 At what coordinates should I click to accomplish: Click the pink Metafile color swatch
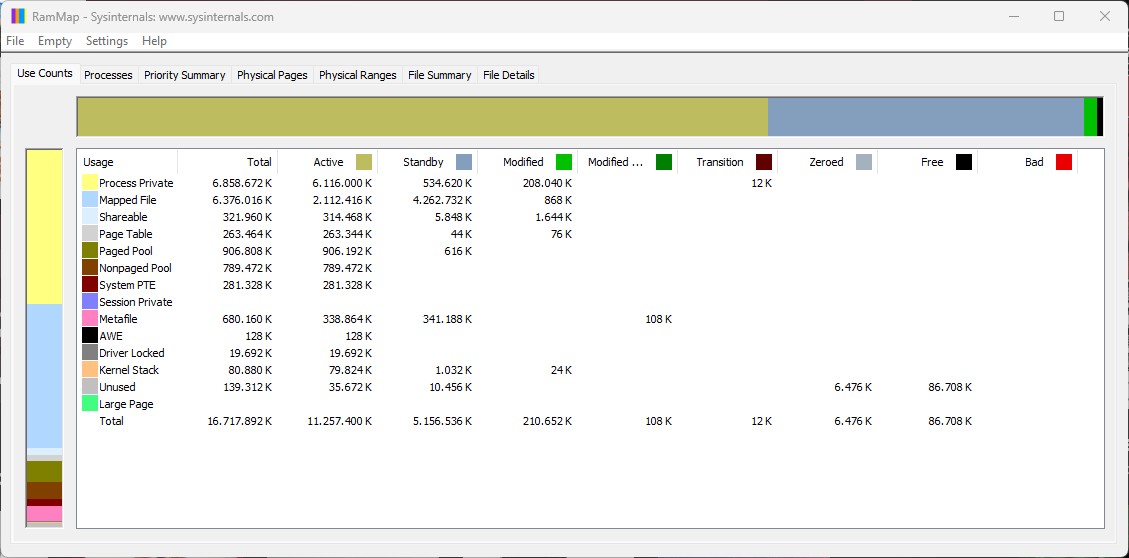pyautogui.click(x=89, y=319)
